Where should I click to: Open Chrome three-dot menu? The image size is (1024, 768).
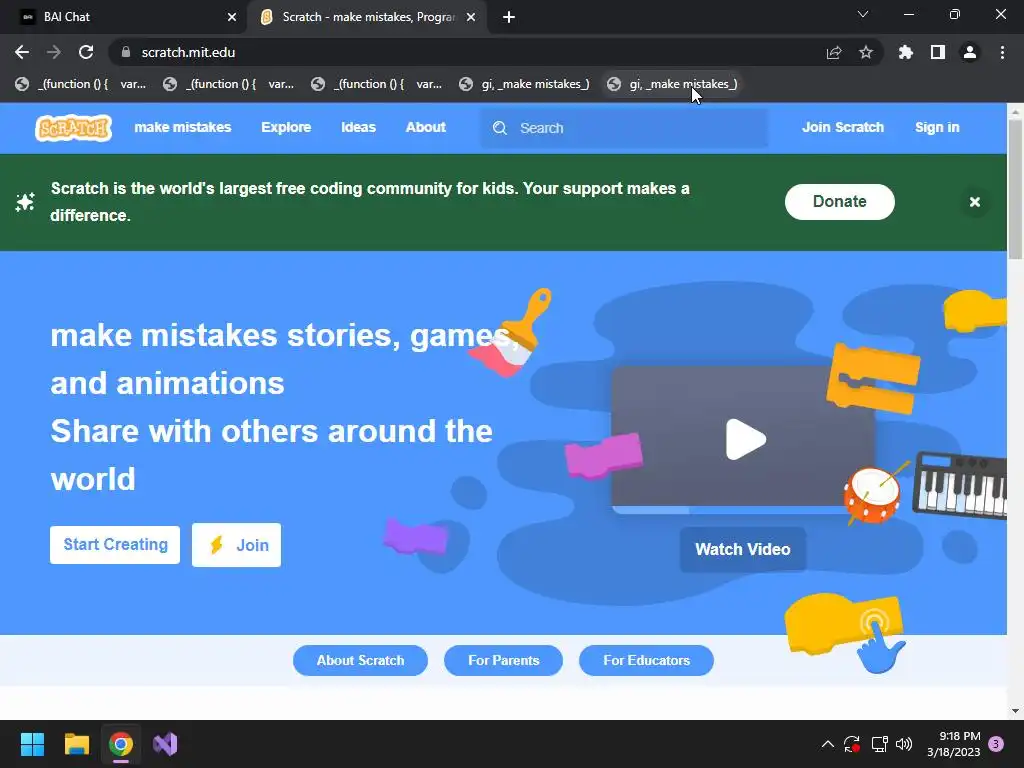pyautogui.click(x=1002, y=52)
